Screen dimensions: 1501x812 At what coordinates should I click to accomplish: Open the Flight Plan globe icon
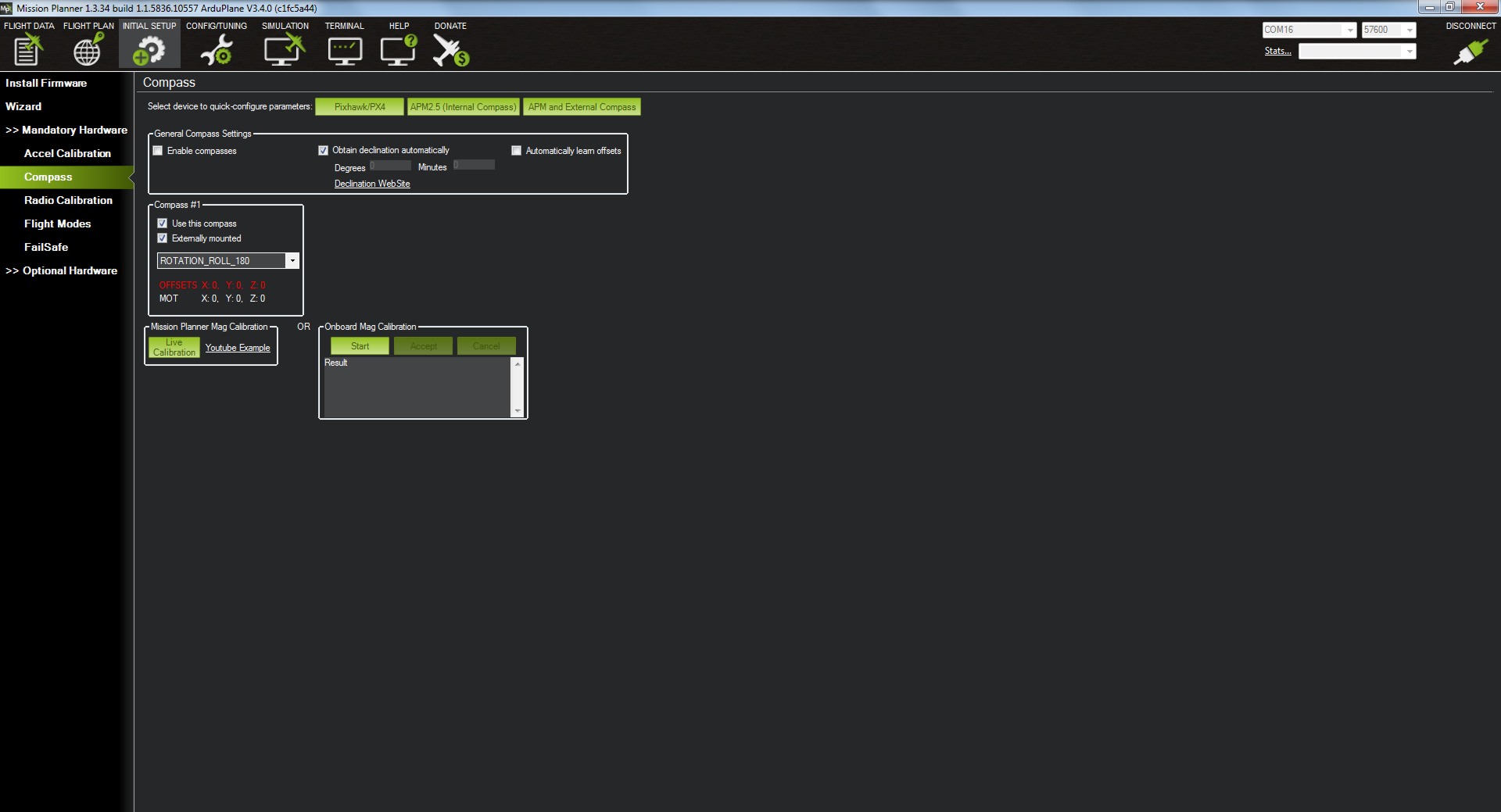[x=88, y=50]
